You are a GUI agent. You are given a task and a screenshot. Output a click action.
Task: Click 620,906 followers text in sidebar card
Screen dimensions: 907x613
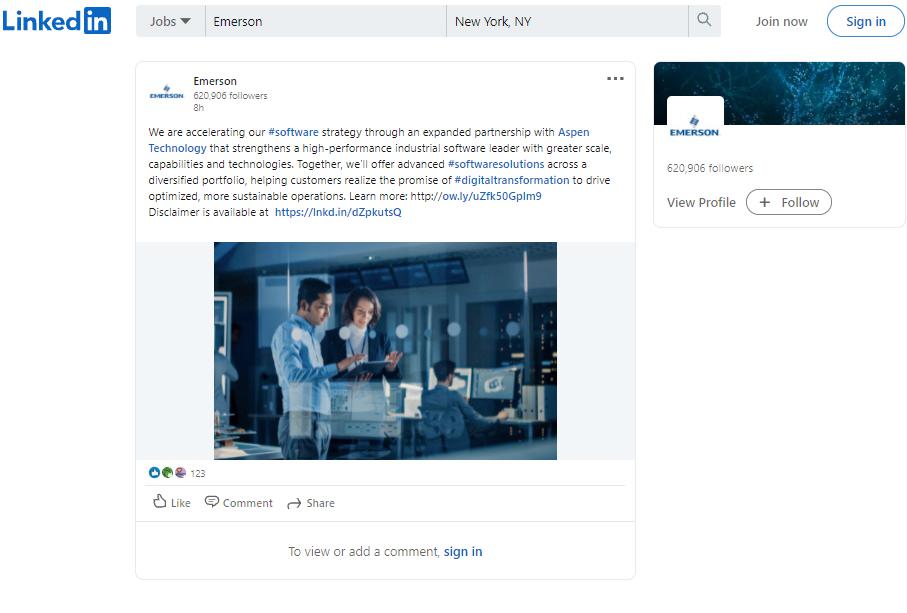click(x=710, y=168)
